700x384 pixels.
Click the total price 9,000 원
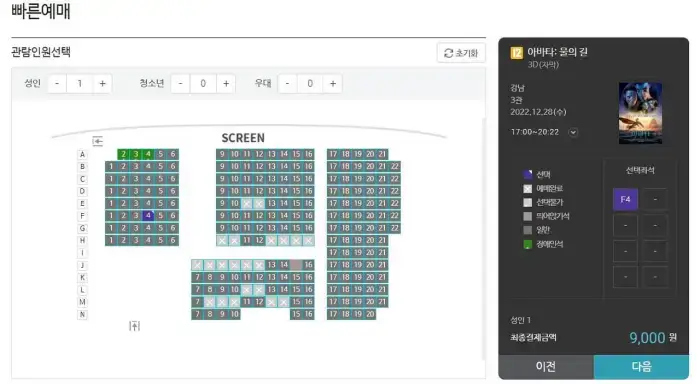tap(653, 338)
